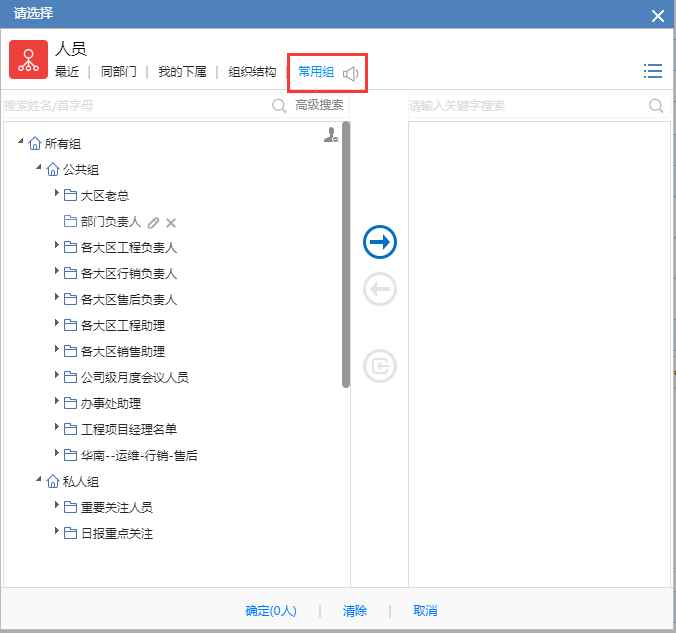Select the 工程项目经理名单 group
The width and height of the screenshot is (676, 633).
128,429
